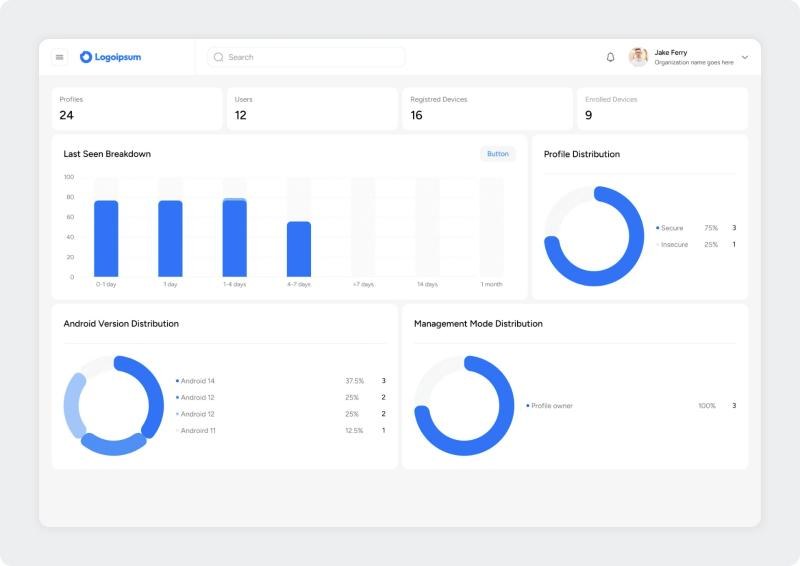The image size is (800, 566).
Task: Click the Logoipsum logo
Action: coord(110,57)
